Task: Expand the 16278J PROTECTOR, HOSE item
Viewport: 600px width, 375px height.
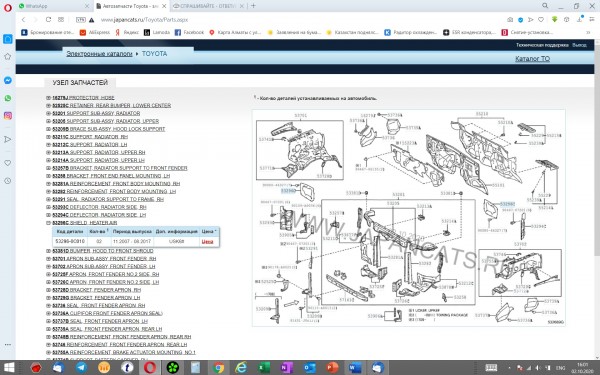Action: (49, 98)
